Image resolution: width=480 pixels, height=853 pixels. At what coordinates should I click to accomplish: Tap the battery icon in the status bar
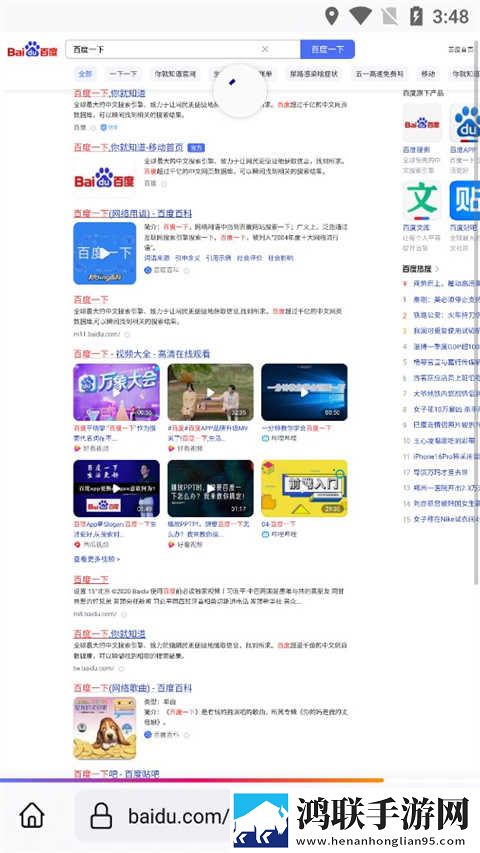(x=416, y=16)
